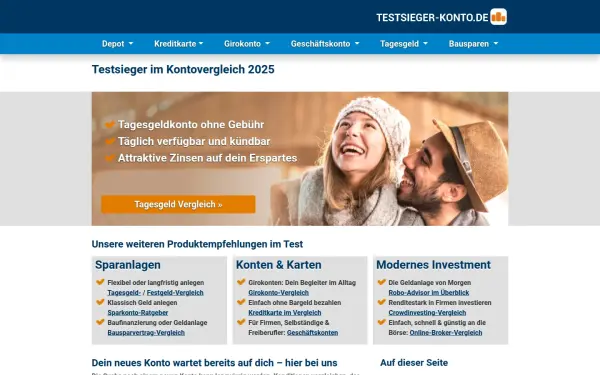Viewport: 600px width, 375px height.
Task: Expand the dropdown arrow next to Tagesgeld
Action: (426, 44)
